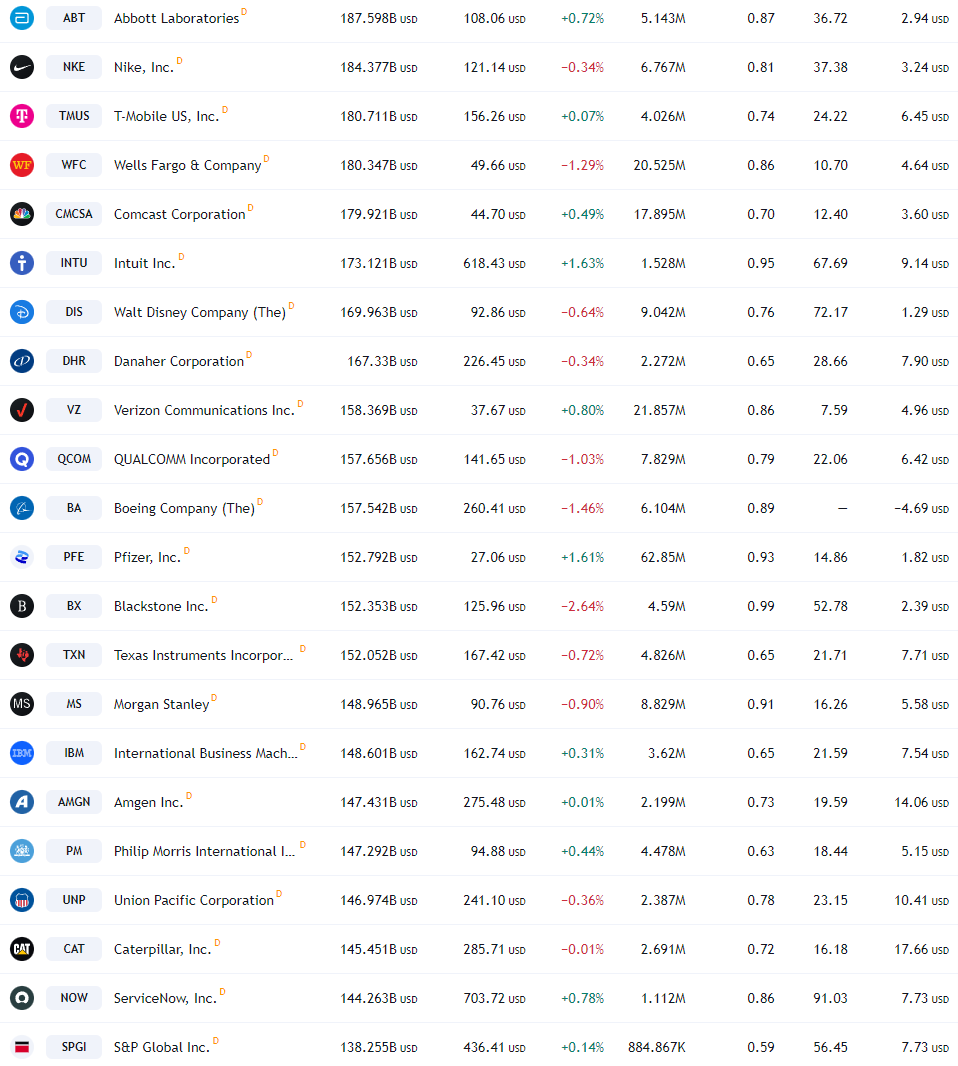Open Abbott Laboratories company link
Image resolution: width=958 pixels, height=1066 pixels.
(x=176, y=18)
